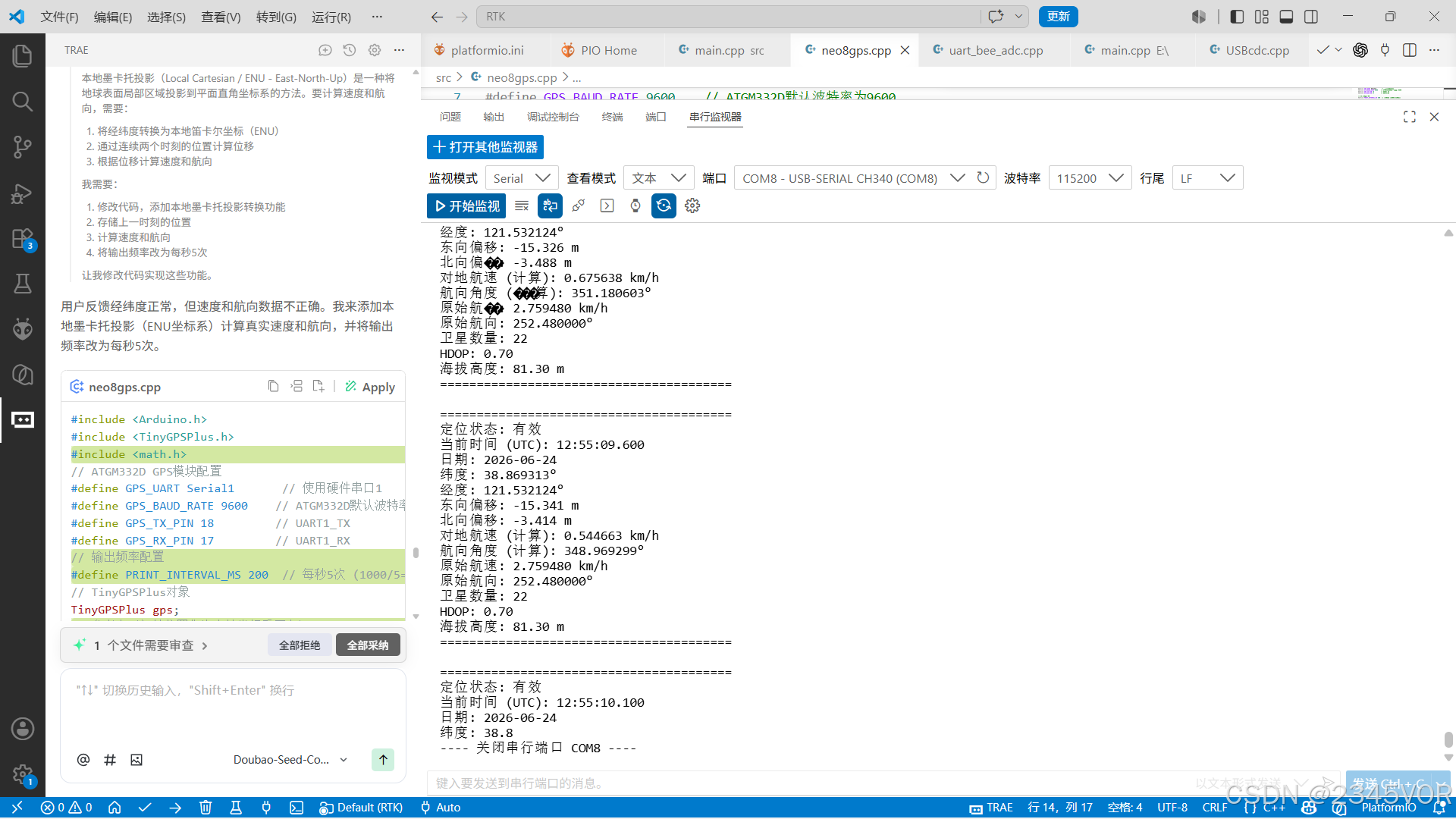Insert # context reference in chat
1456x819 pixels.
[110, 760]
